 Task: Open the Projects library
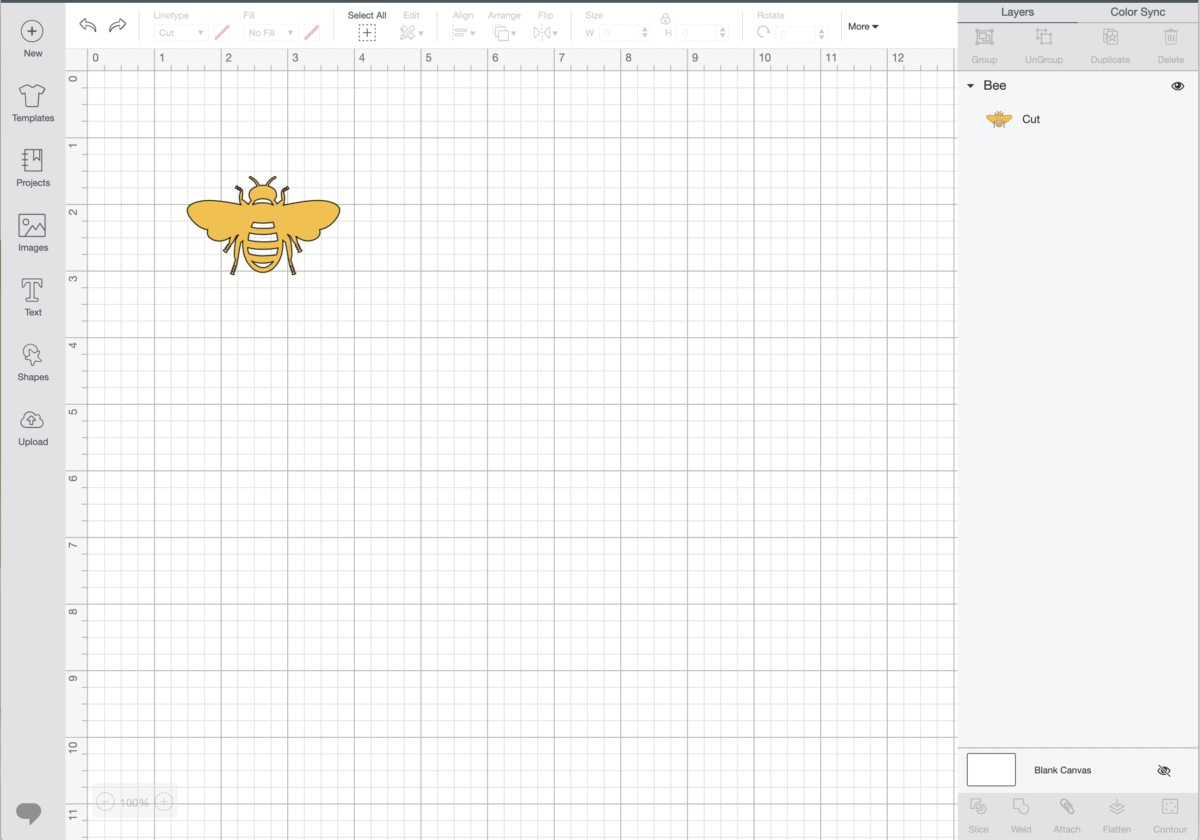point(32,167)
